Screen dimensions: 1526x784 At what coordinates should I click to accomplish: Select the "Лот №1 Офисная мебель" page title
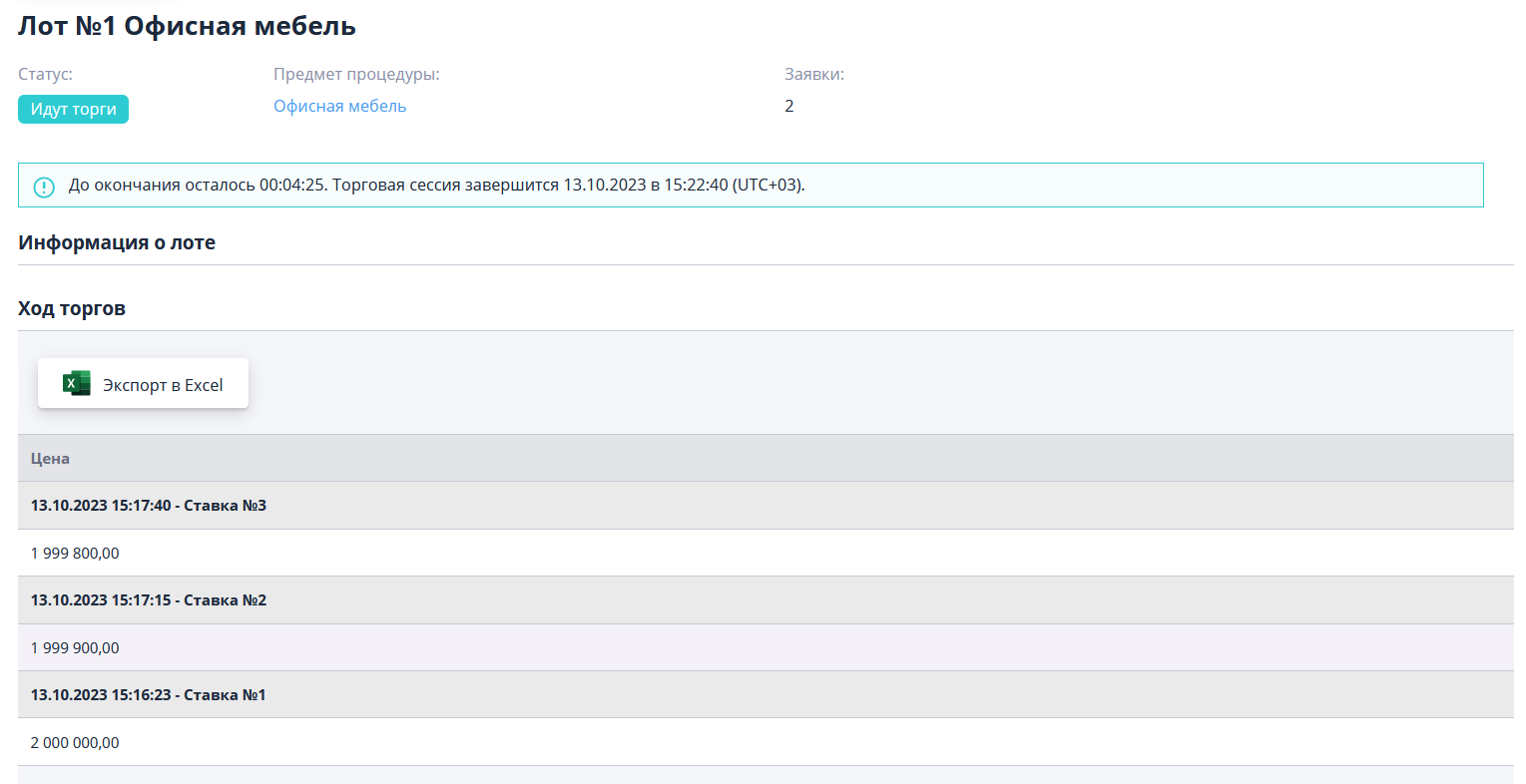click(x=185, y=26)
